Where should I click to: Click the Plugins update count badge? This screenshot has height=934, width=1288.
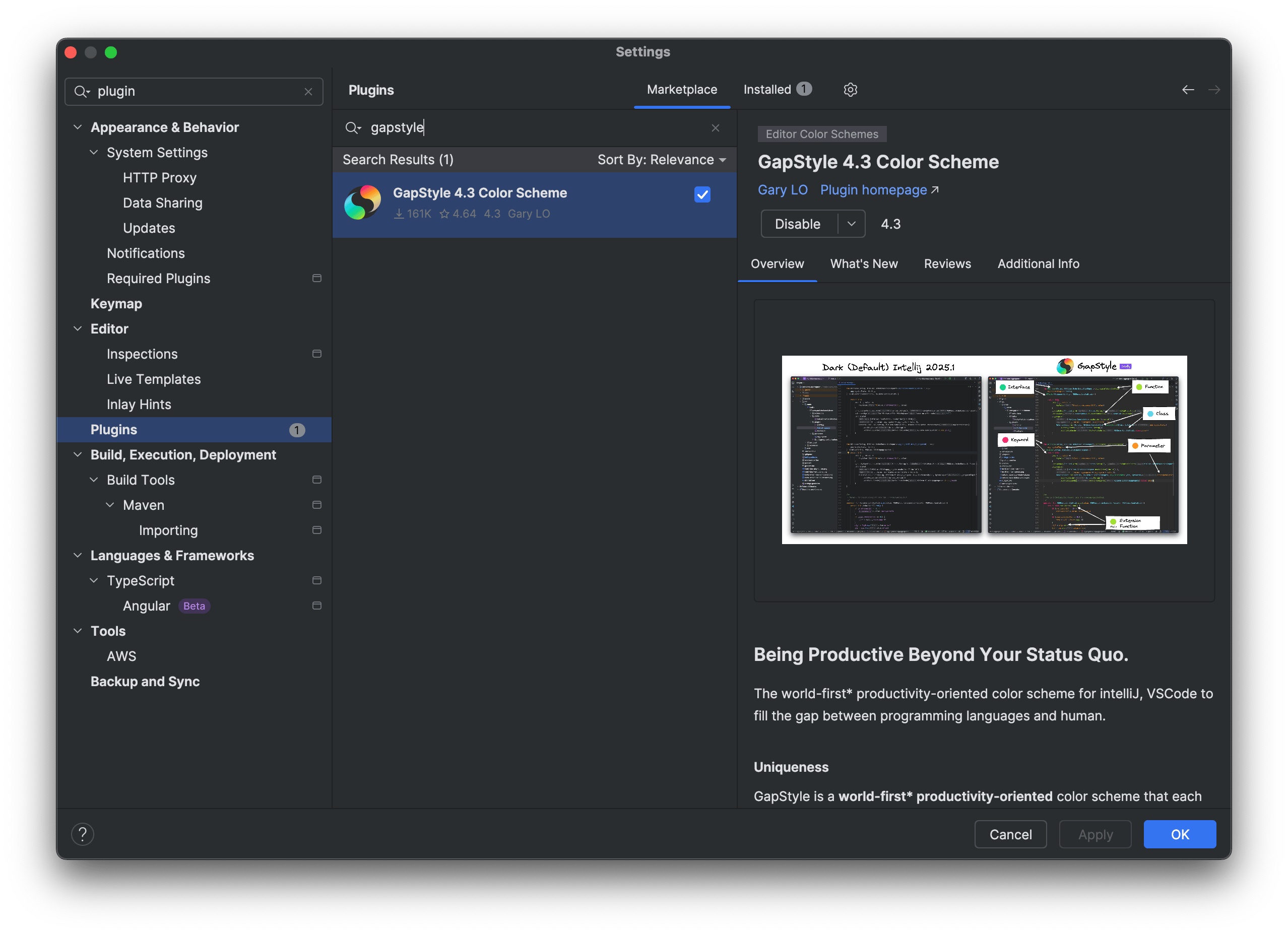click(x=296, y=430)
